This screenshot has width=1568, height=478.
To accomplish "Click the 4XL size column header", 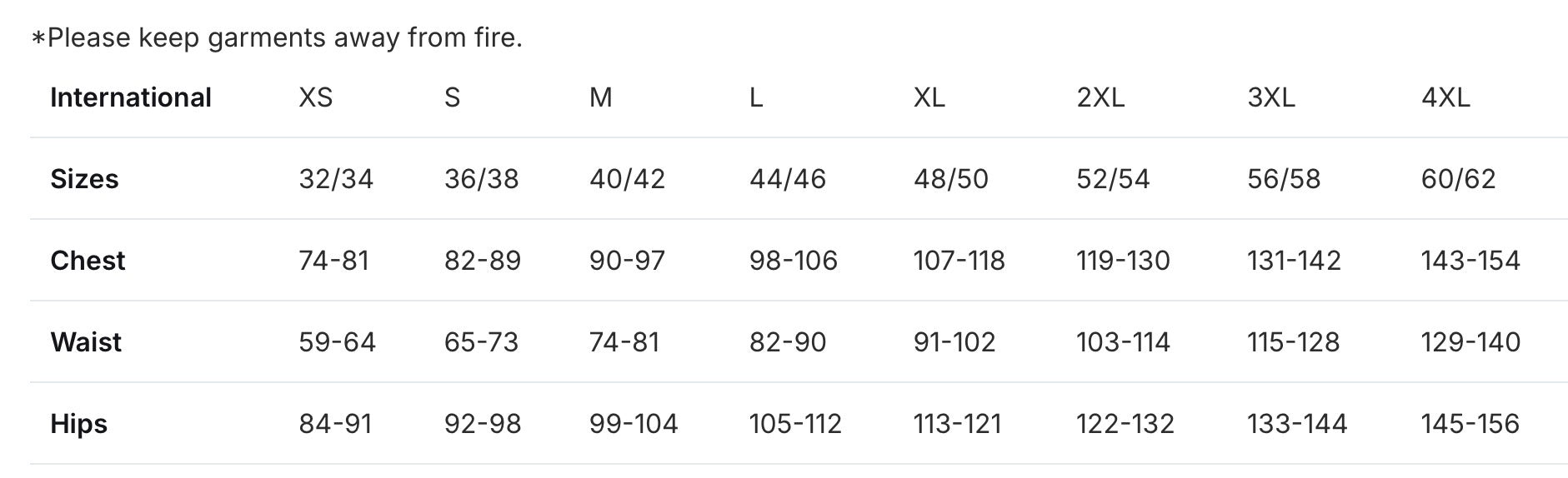I will tap(1445, 97).
